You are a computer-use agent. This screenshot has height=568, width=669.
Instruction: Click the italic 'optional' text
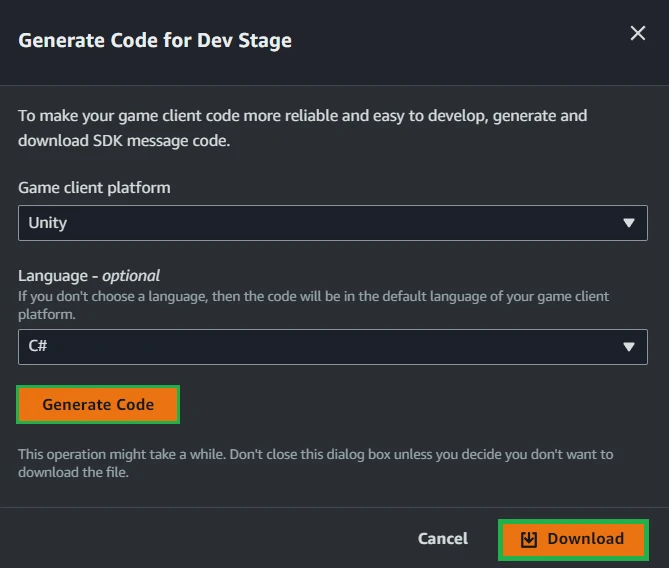click(131, 275)
